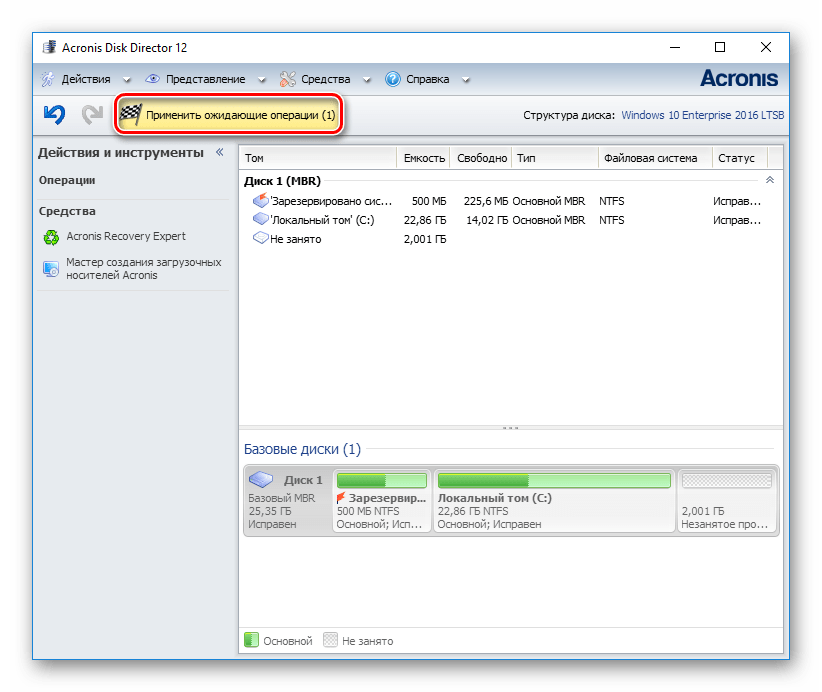Collapse the Действия и инструменты side panel
Screen dimensions: 822x692
(220, 152)
